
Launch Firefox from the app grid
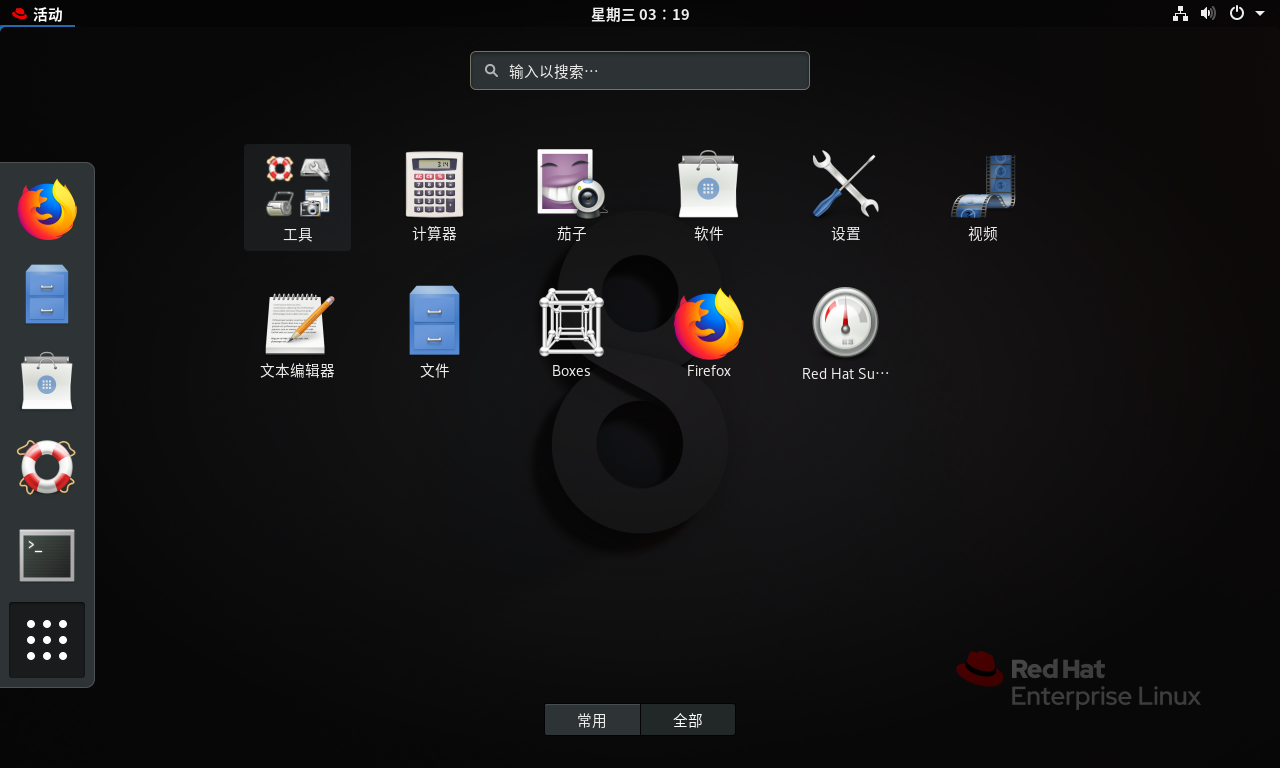[708, 334]
